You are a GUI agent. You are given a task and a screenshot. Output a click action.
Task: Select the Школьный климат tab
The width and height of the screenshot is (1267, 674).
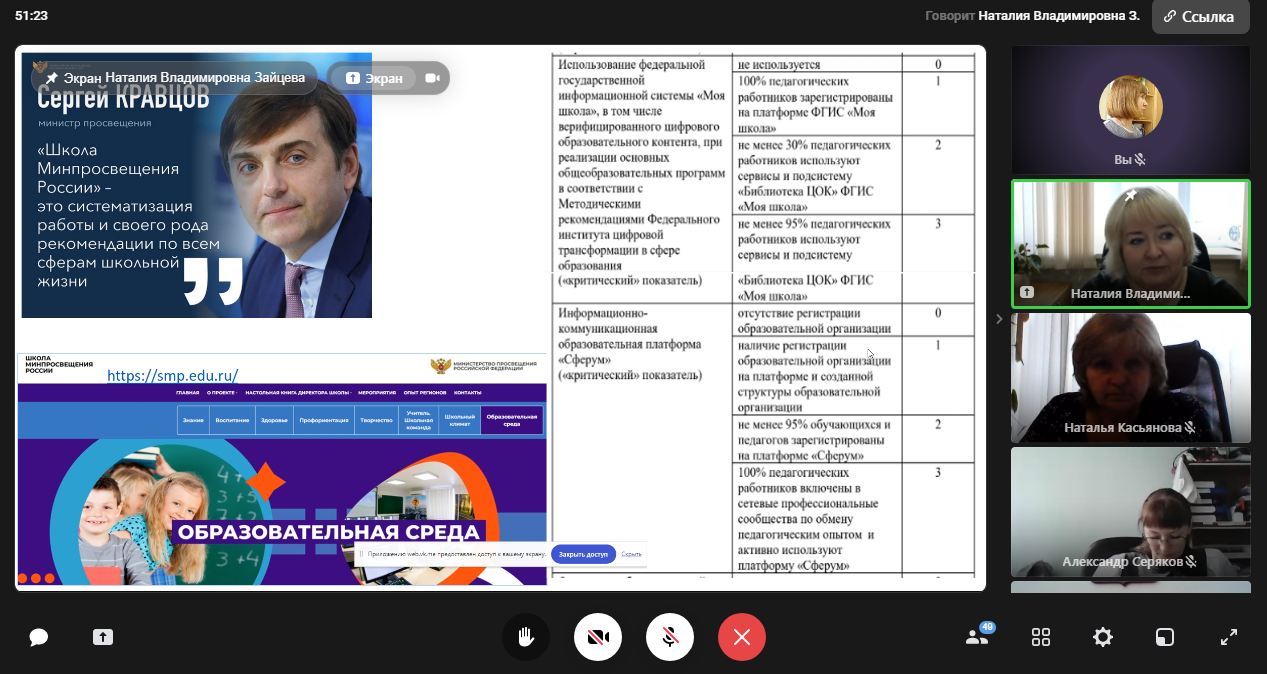460,421
